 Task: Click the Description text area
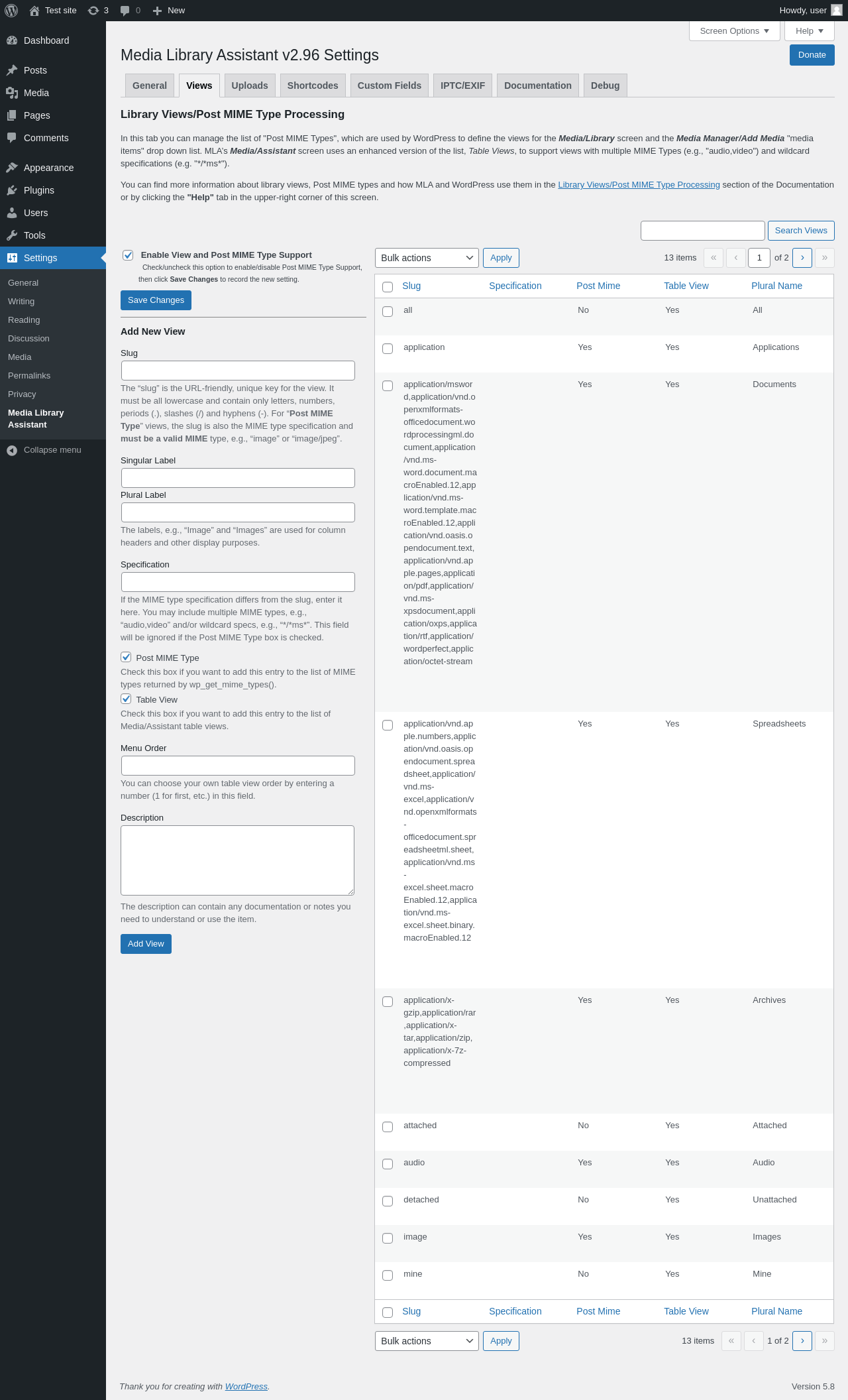coord(237,860)
